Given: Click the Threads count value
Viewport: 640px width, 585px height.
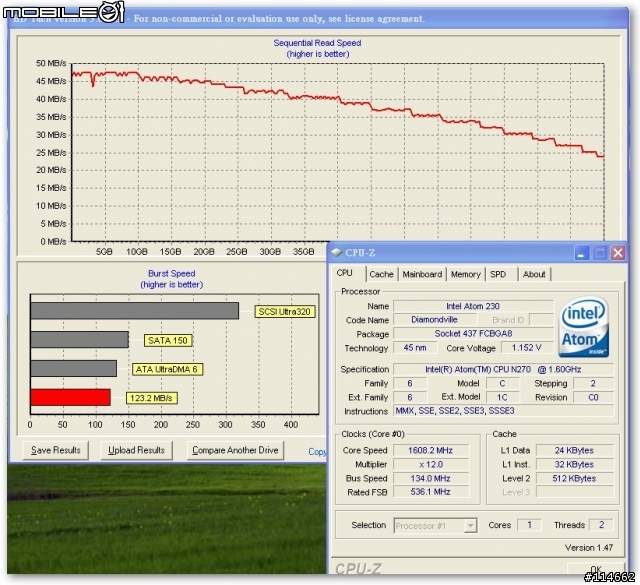Looking at the screenshot, I should tap(601, 525).
